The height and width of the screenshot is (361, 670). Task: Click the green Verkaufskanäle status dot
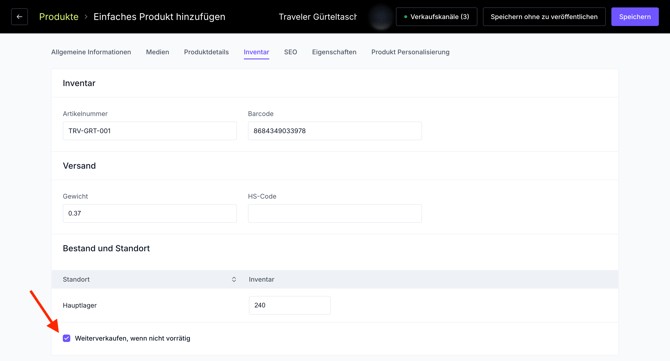(x=405, y=17)
